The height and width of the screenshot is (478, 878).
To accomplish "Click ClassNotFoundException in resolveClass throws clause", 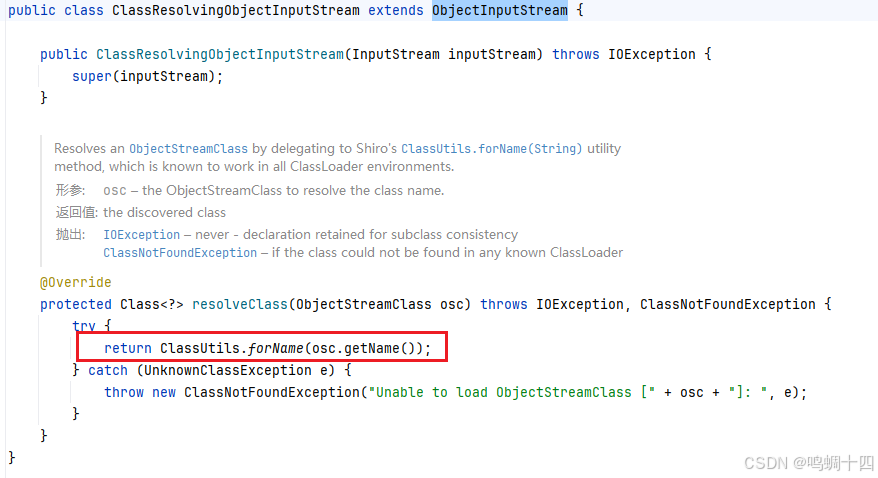I will click(x=727, y=304).
